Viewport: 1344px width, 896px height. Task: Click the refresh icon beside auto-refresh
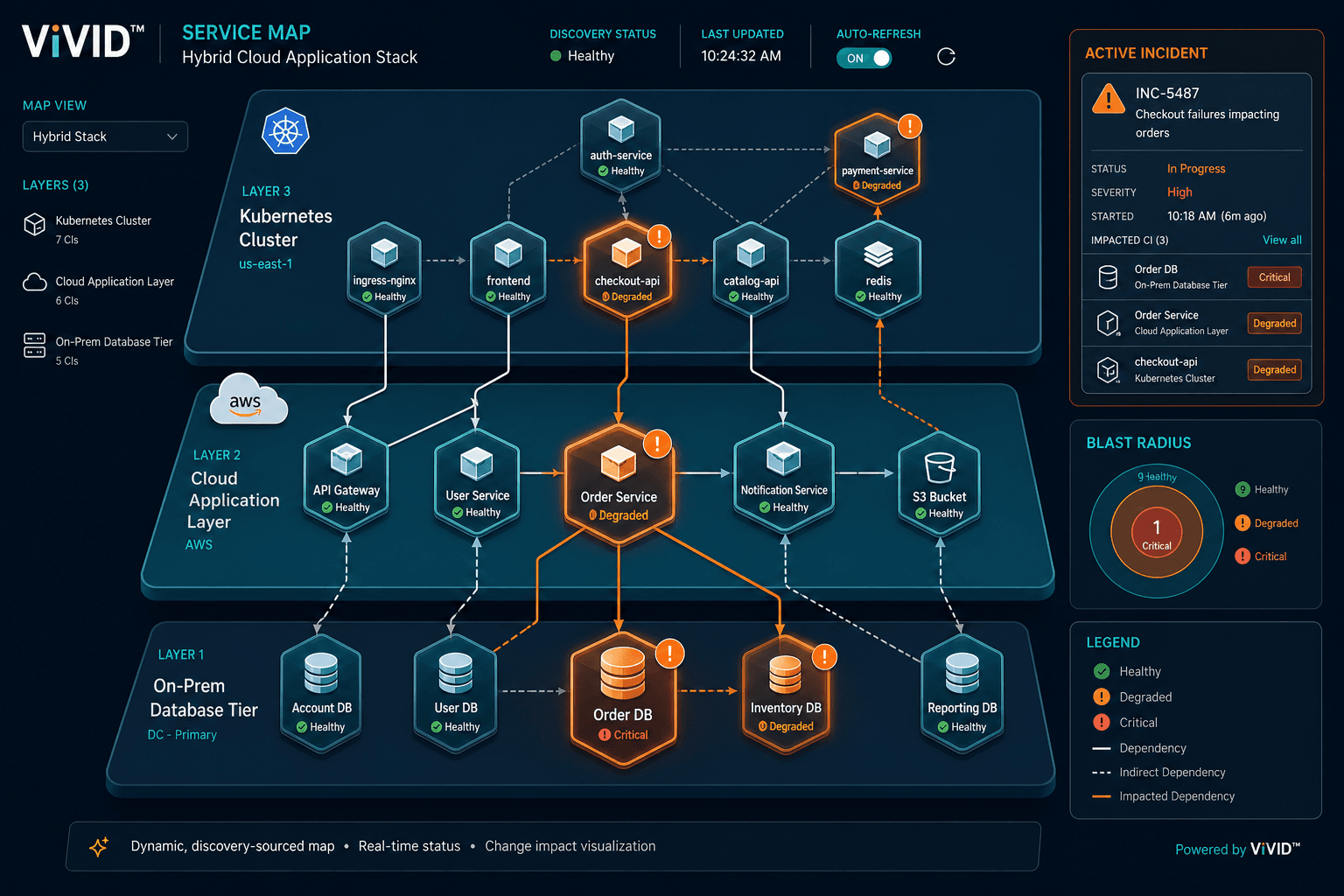pyautogui.click(x=946, y=57)
